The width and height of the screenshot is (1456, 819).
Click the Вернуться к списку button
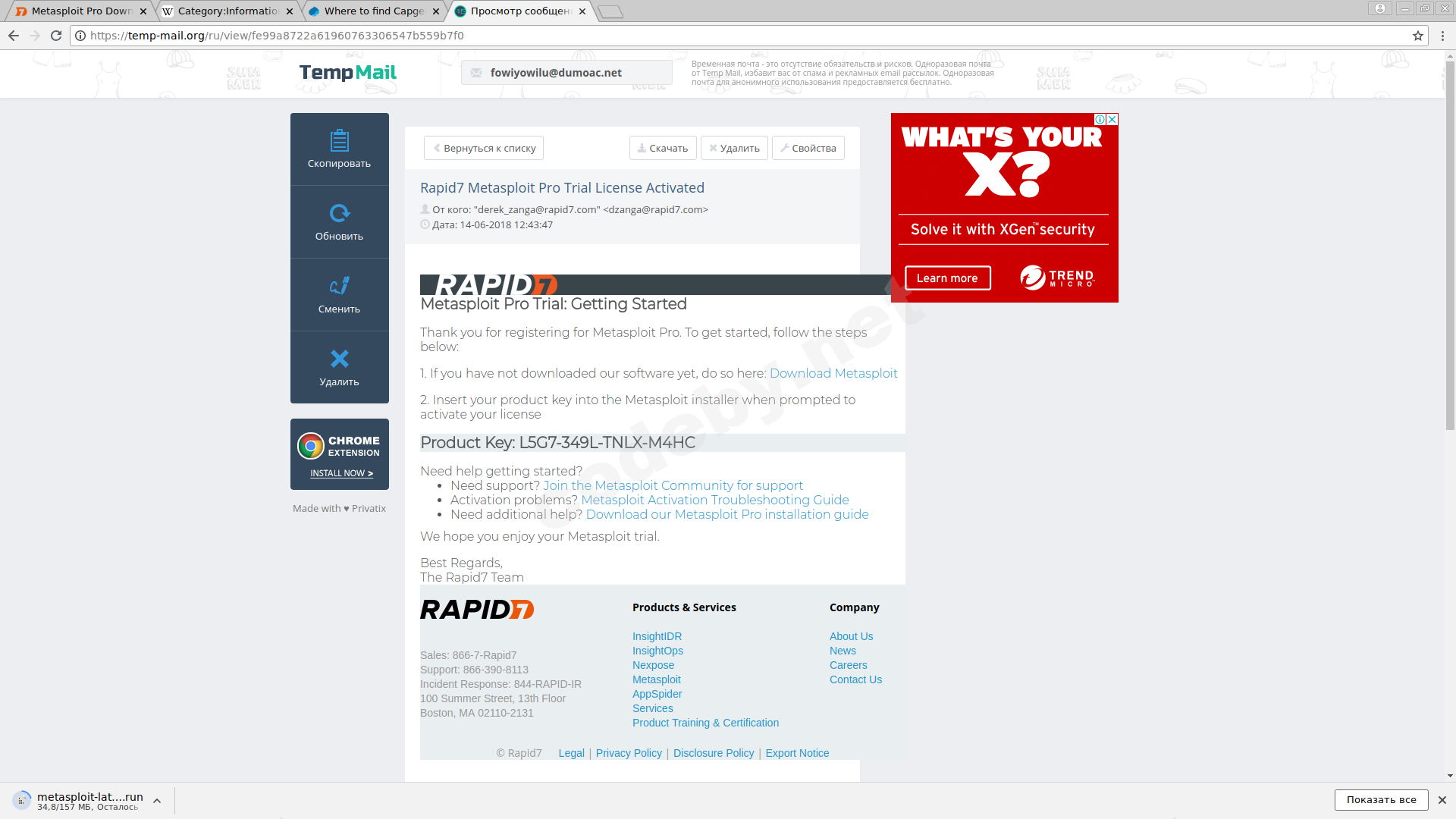click(484, 148)
